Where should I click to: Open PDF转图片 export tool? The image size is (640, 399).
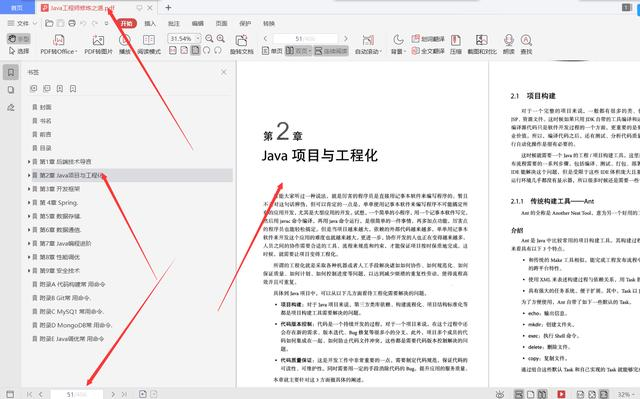(98, 44)
